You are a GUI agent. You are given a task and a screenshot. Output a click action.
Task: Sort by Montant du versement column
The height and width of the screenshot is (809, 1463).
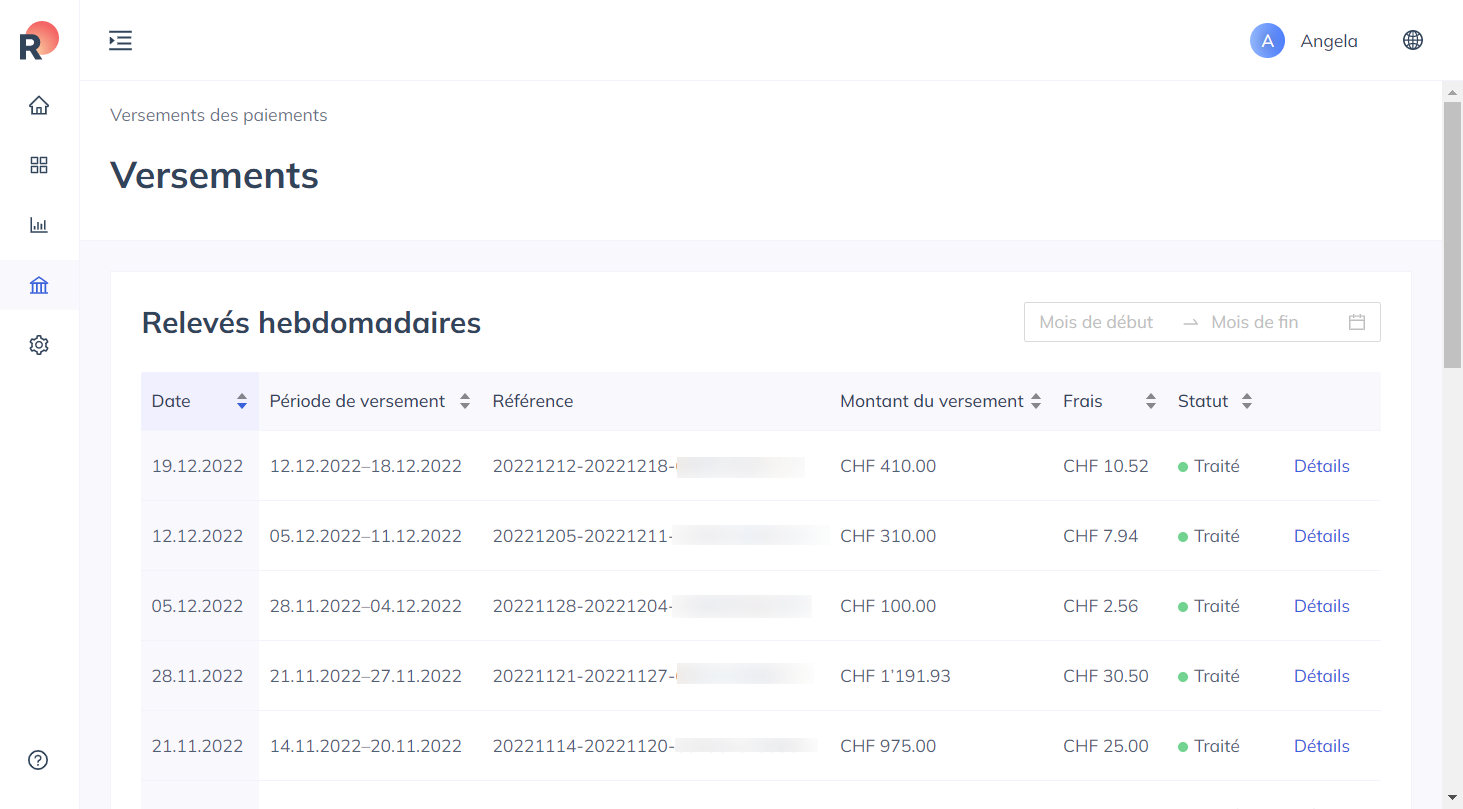pos(941,401)
